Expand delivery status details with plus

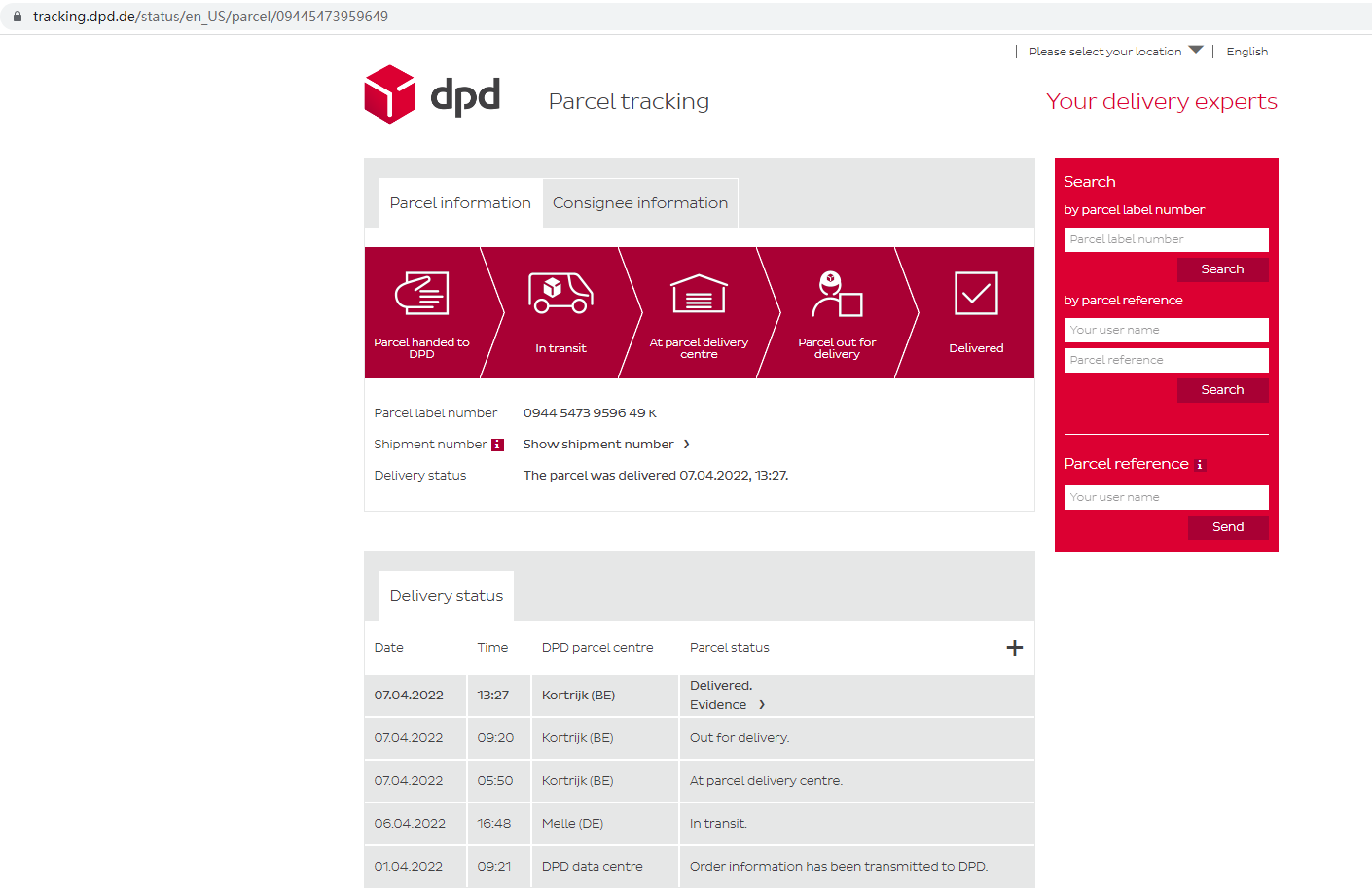(x=1014, y=648)
